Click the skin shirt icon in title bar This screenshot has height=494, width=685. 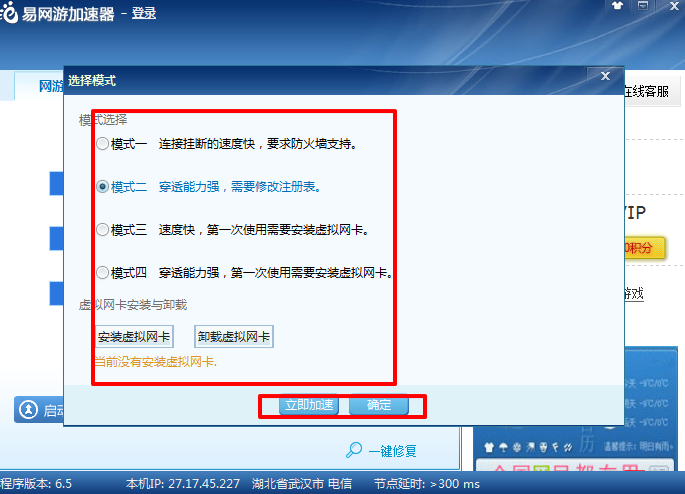(x=617, y=6)
